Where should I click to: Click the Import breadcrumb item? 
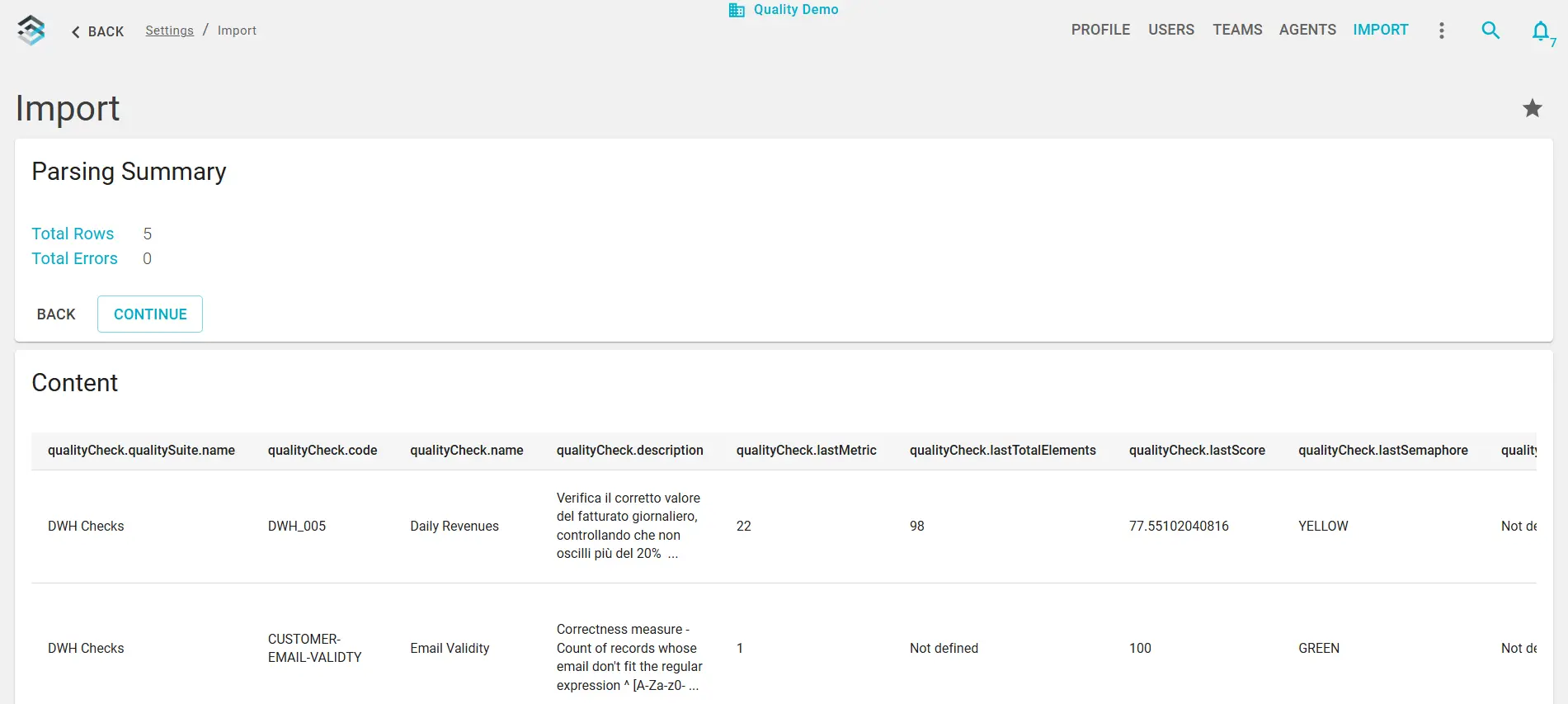237,31
